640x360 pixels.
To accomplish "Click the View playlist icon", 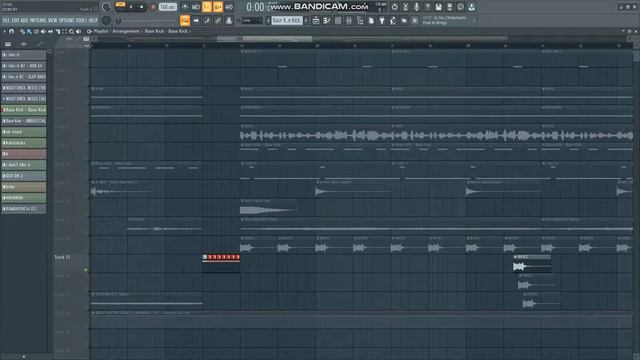I will [316, 20].
